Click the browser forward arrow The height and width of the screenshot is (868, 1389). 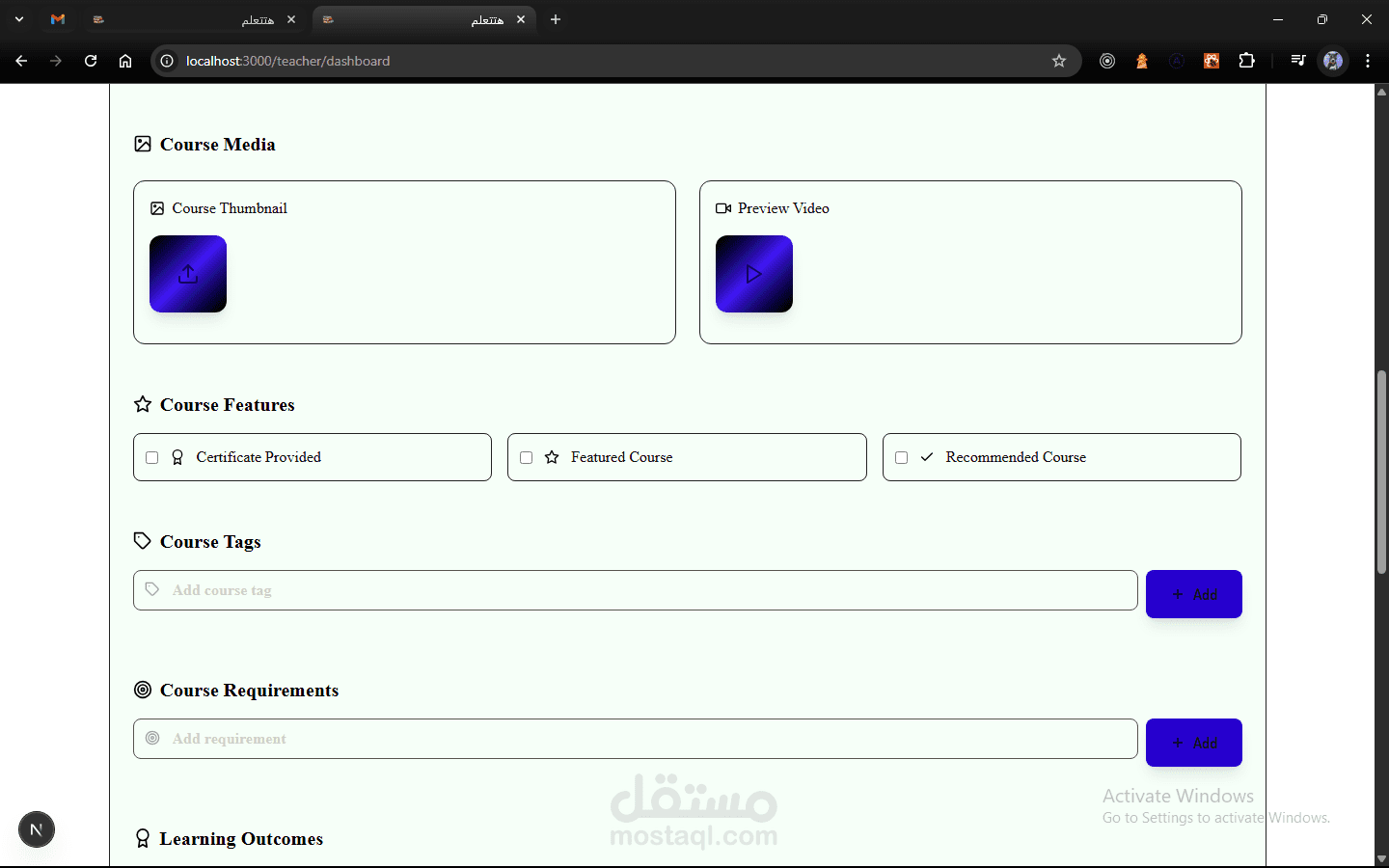(56, 61)
